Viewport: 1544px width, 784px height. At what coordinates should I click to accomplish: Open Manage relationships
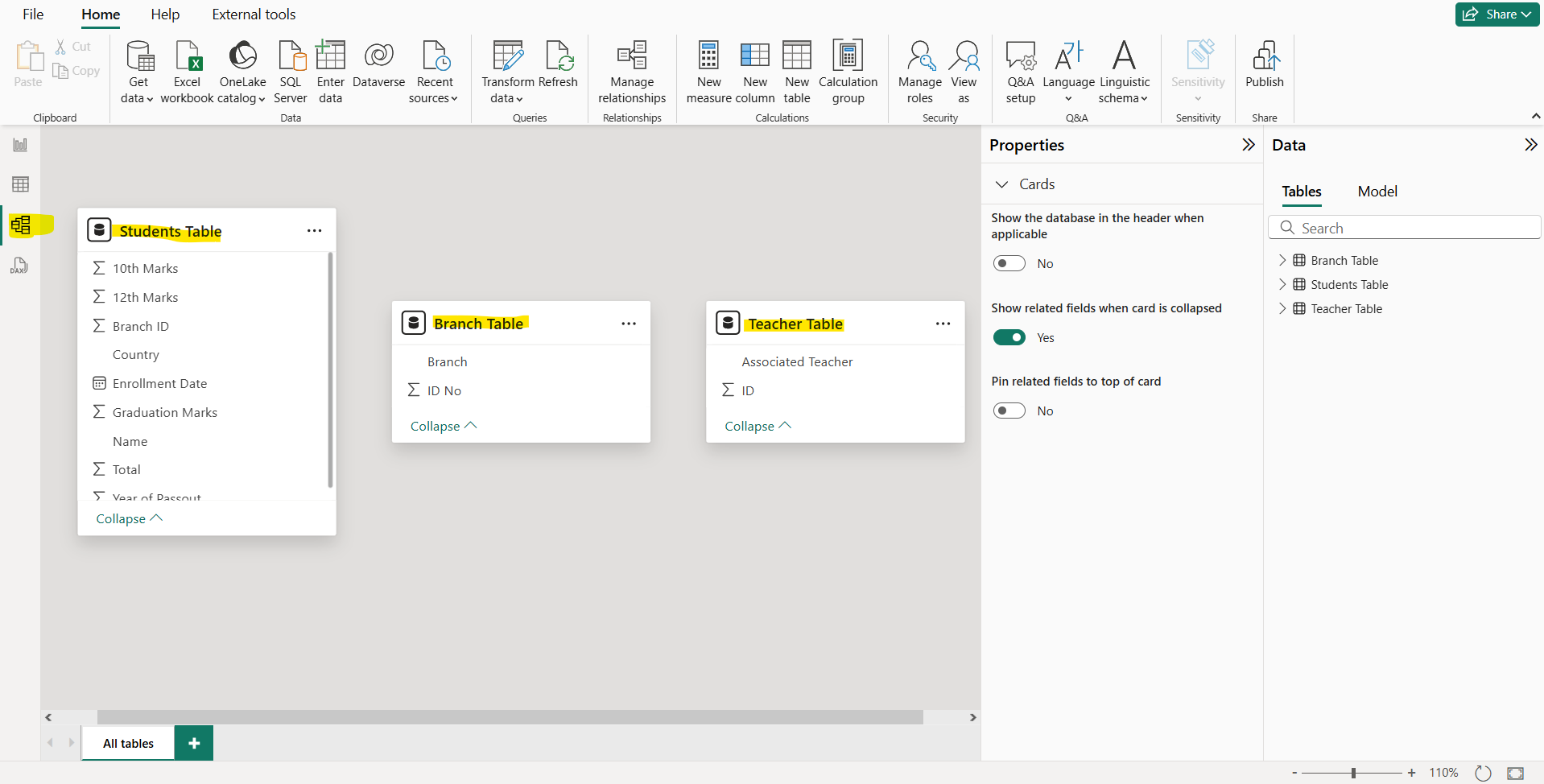(632, 71)
